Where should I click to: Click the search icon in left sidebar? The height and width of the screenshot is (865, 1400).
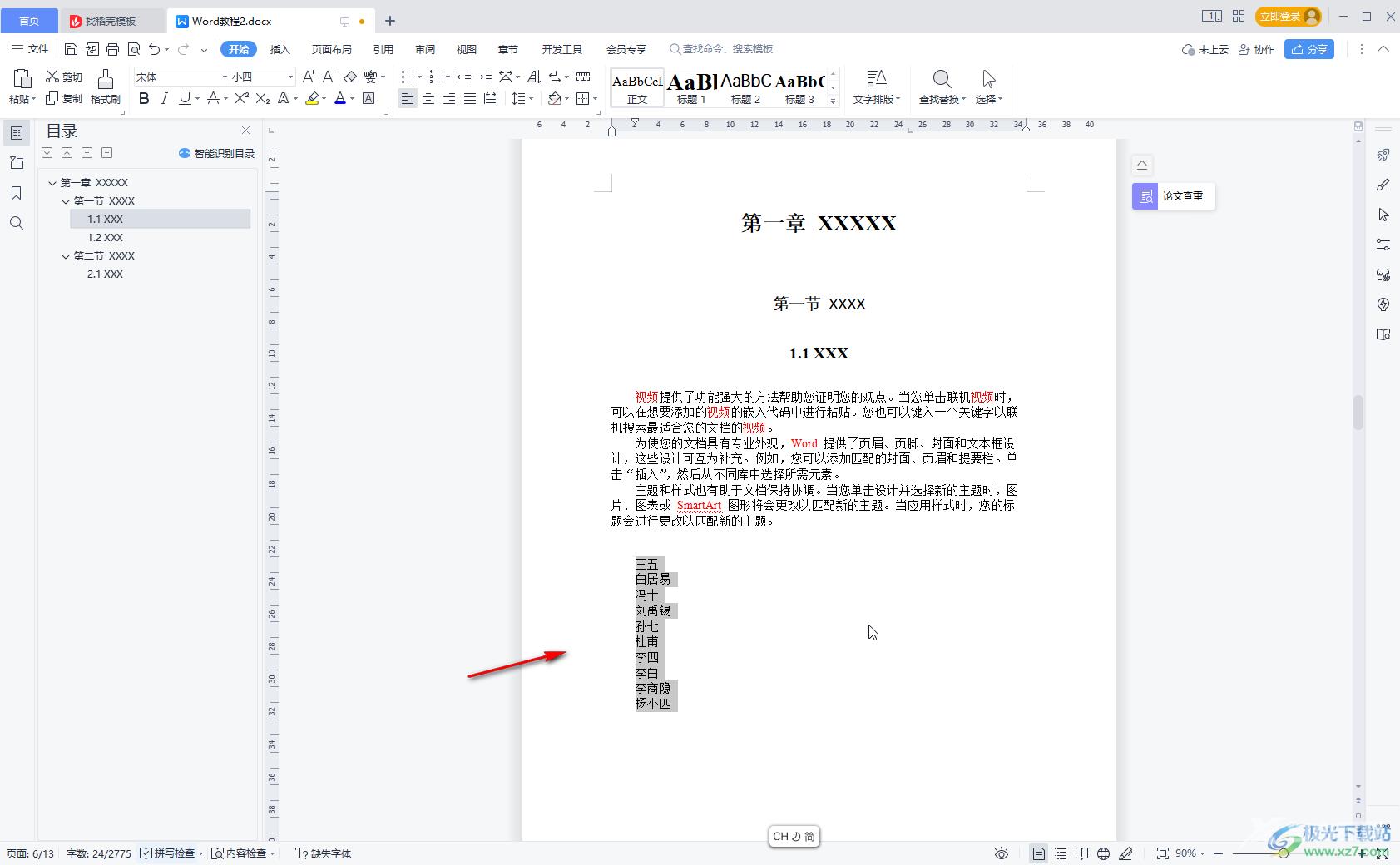[x=17, y=223]
